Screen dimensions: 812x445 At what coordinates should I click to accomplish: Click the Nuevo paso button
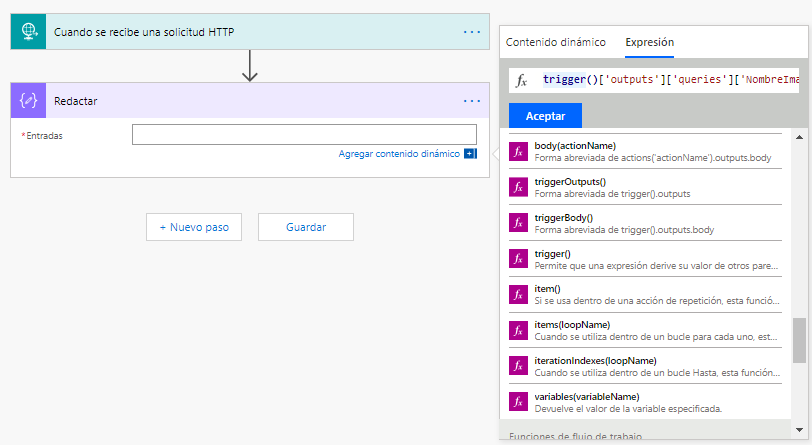194,227
